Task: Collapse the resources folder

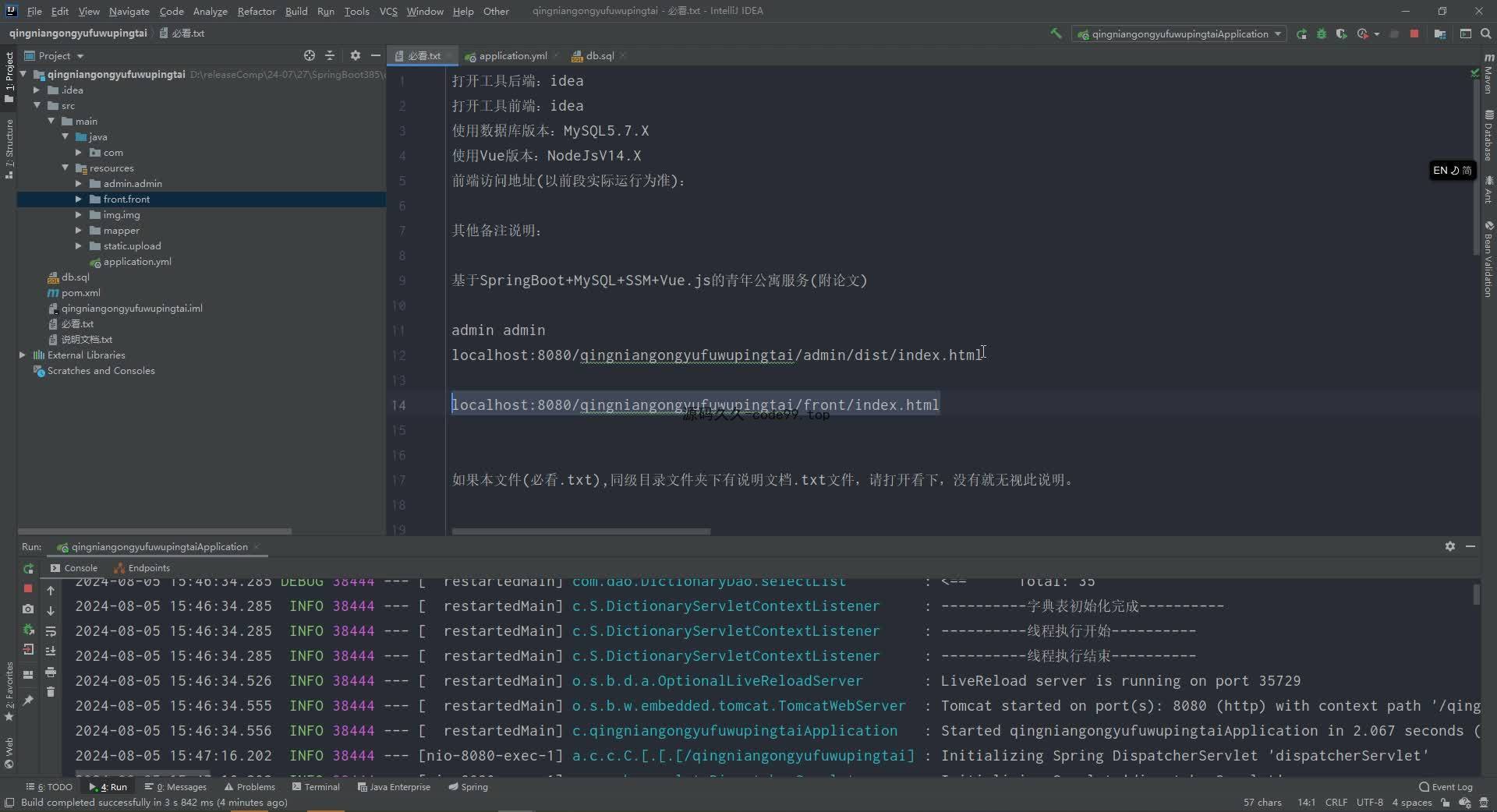Action: (x=65, y=168)
